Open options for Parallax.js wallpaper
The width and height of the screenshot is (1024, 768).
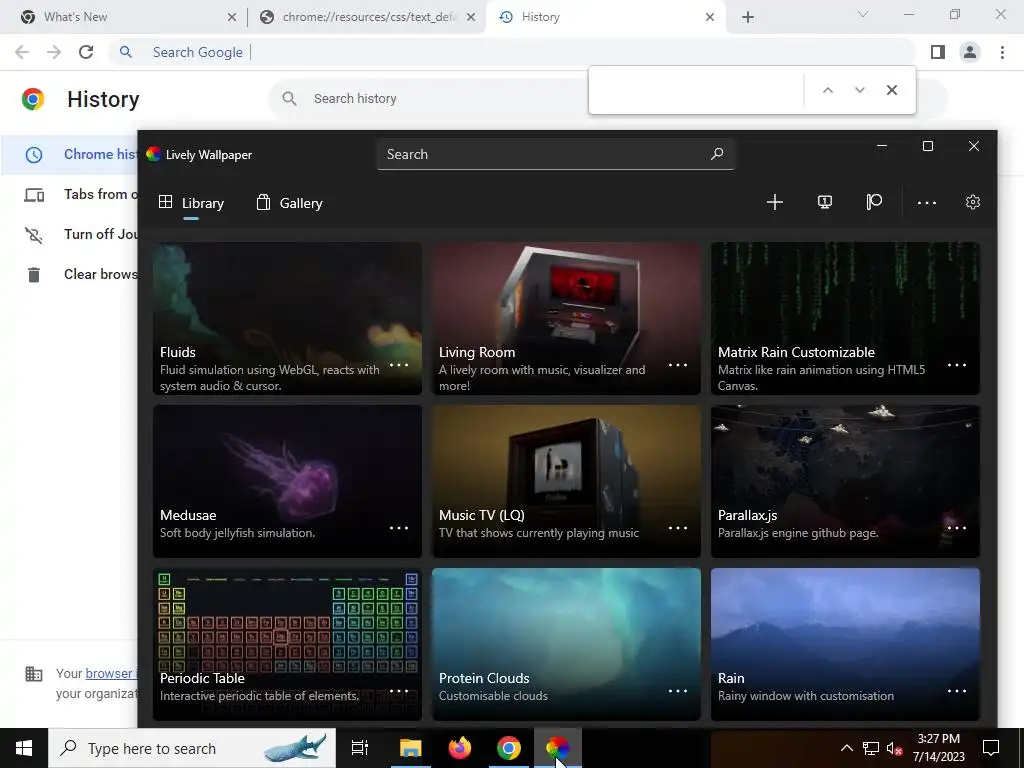click(957, 528)
